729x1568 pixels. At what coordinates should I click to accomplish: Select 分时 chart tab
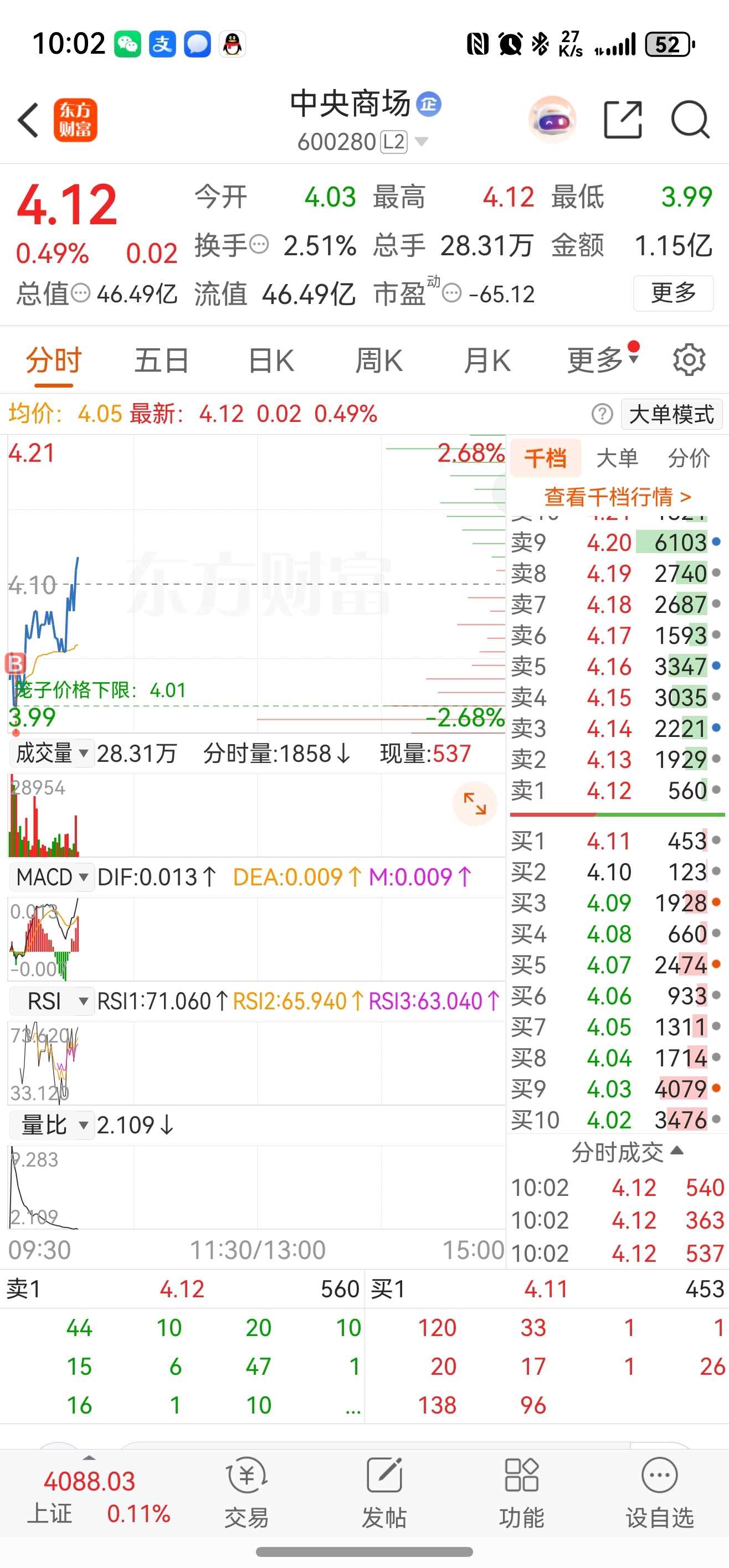coord(54,360)
